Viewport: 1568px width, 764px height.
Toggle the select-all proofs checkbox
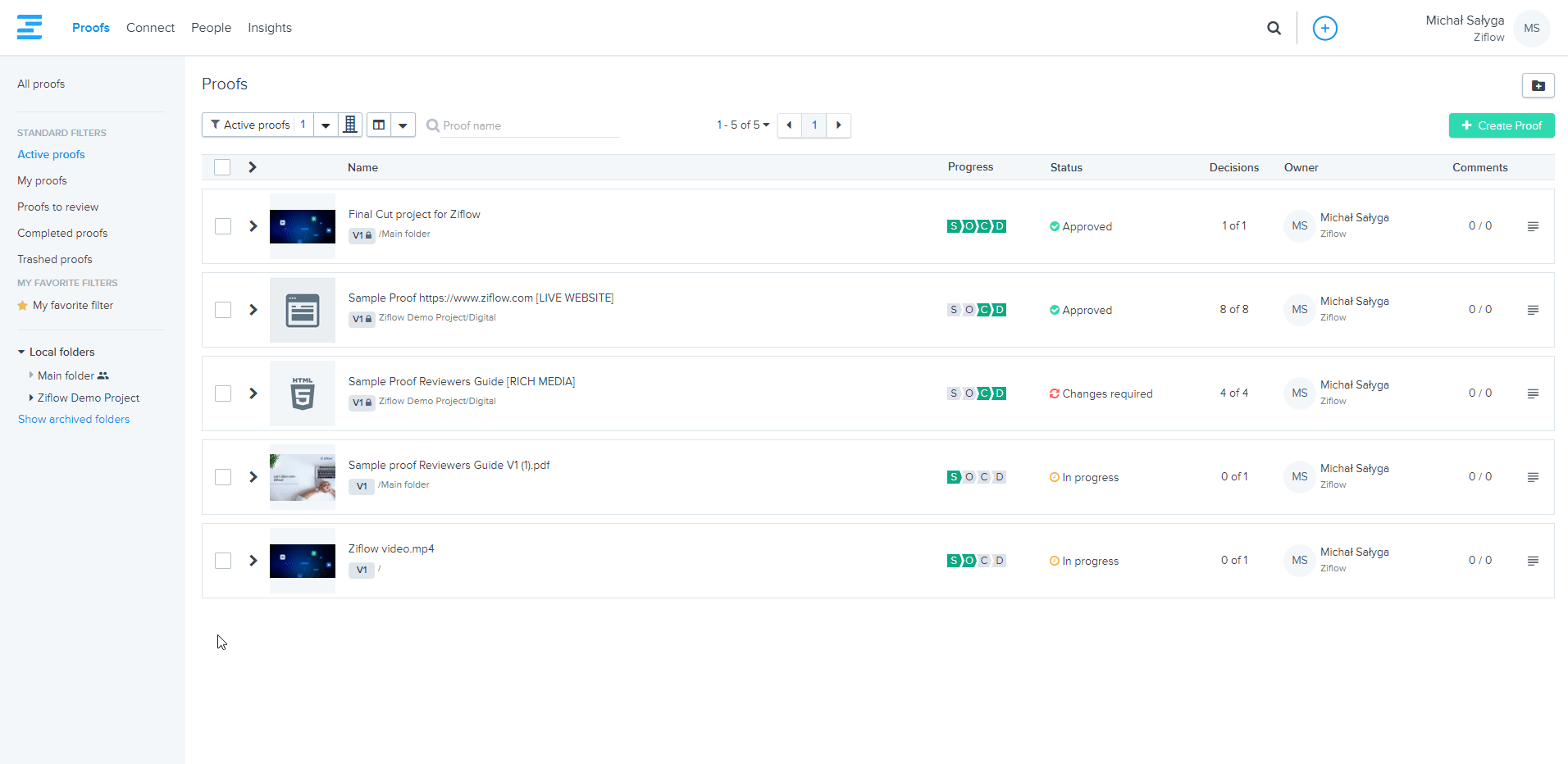(x=222, y=167)
